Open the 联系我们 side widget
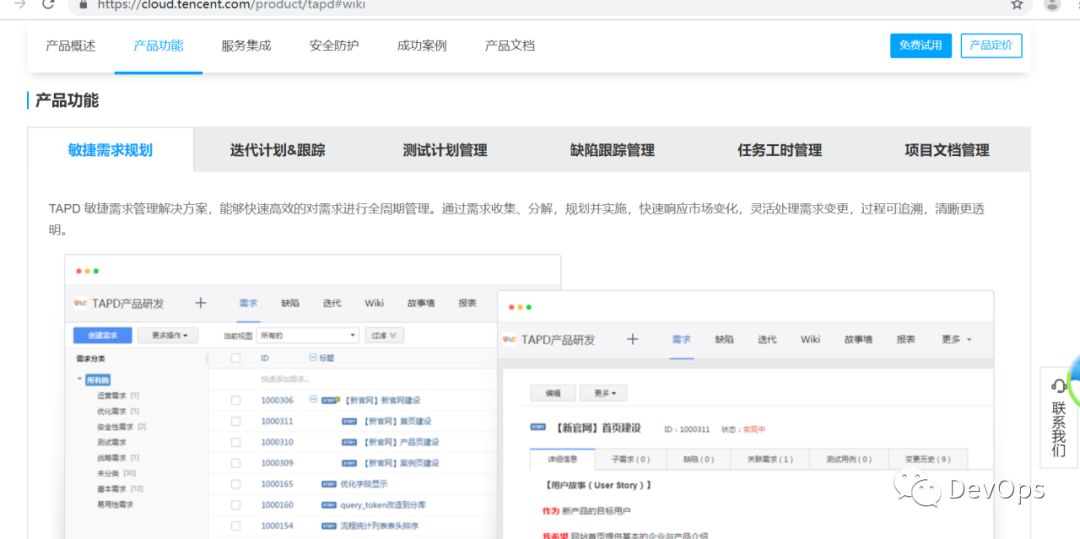1080x539 pixels. (1059, 417)
